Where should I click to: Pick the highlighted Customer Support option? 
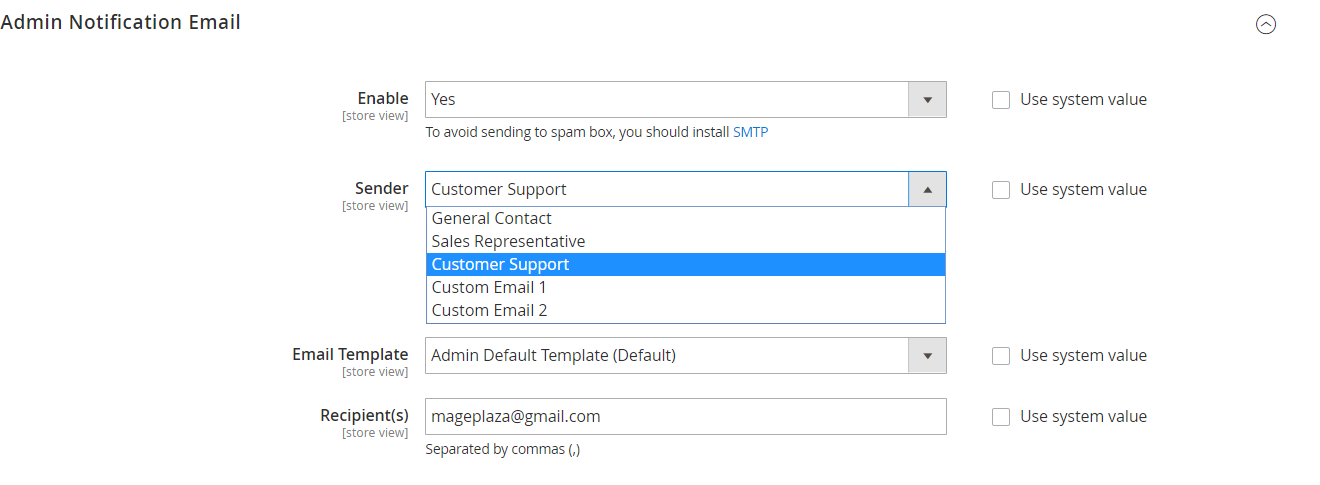[x=500, y=264]
